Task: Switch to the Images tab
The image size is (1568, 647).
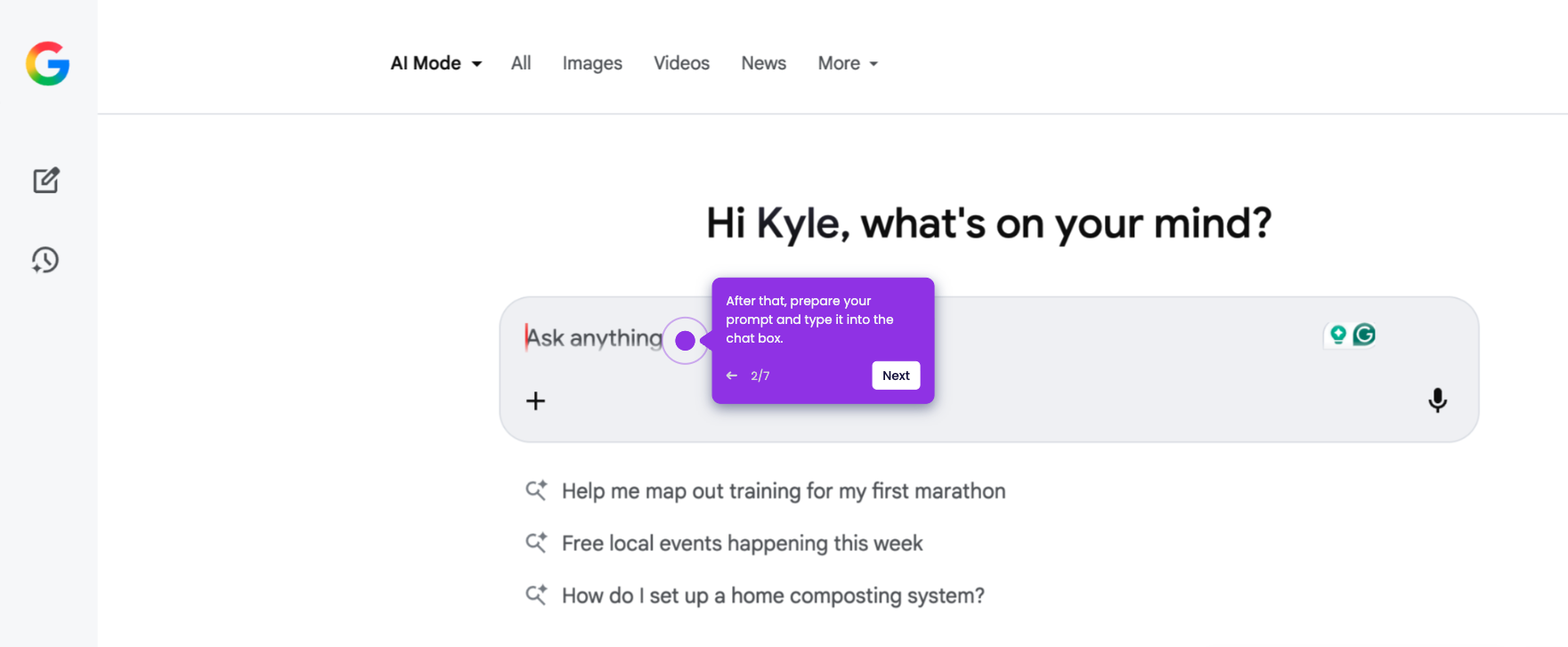Action: click(x=592, y=63)
